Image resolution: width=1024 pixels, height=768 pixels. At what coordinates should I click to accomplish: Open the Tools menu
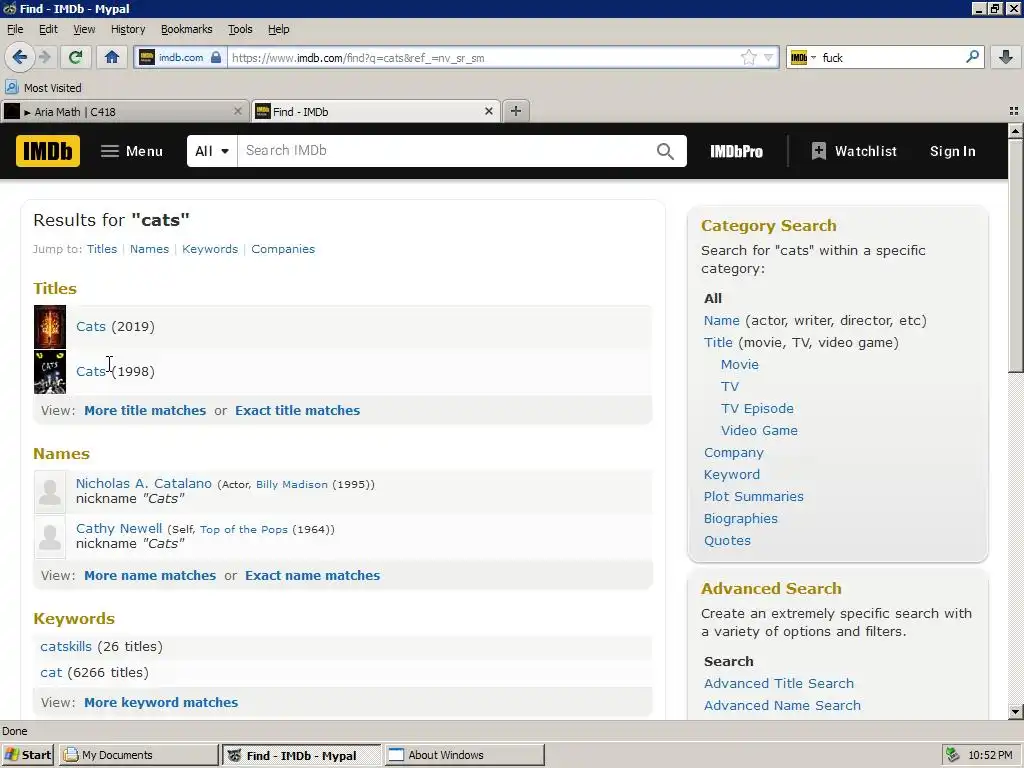[240, 29]
